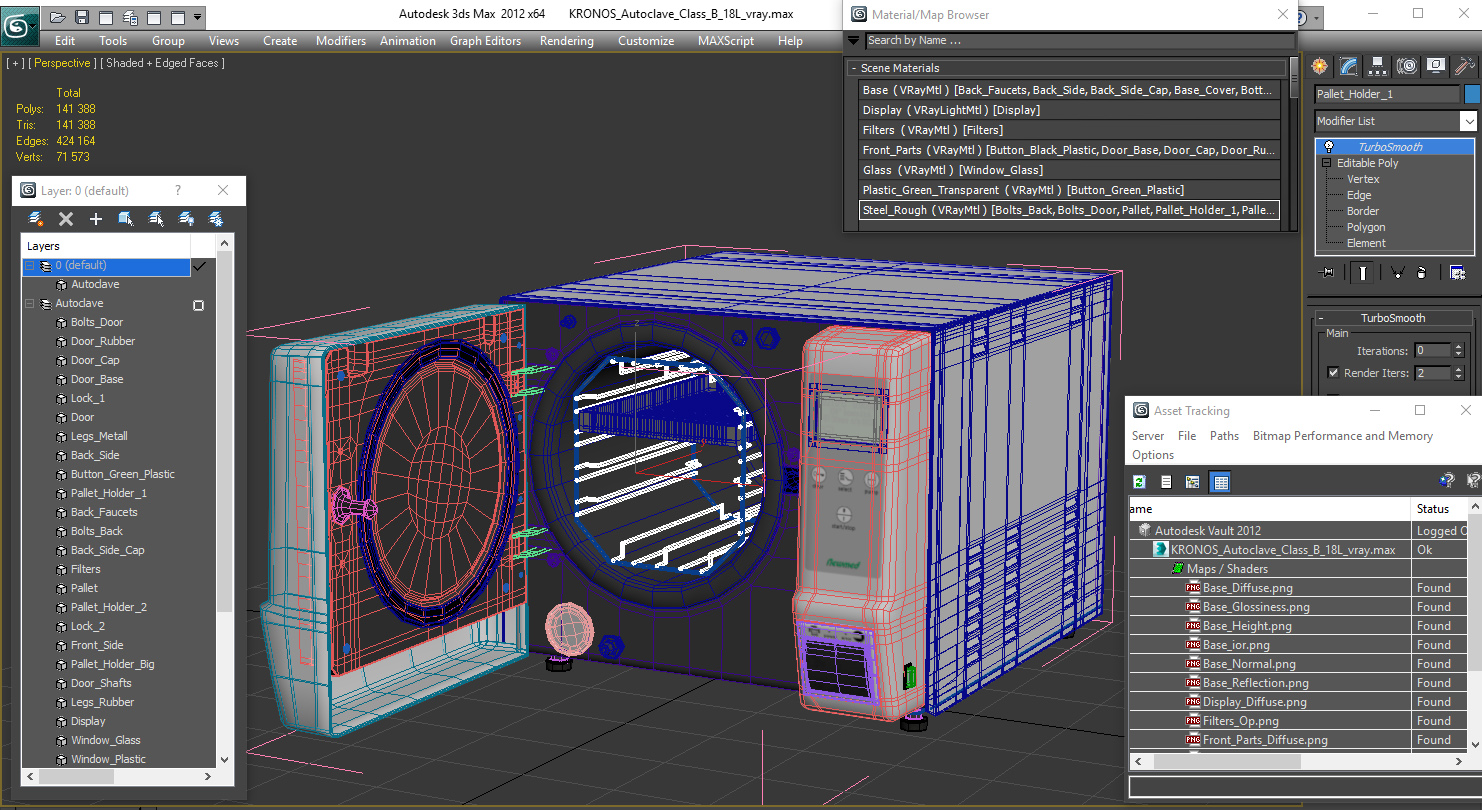Click the Pin Stack icon below modifier stack

click(x=1328, y=272)
